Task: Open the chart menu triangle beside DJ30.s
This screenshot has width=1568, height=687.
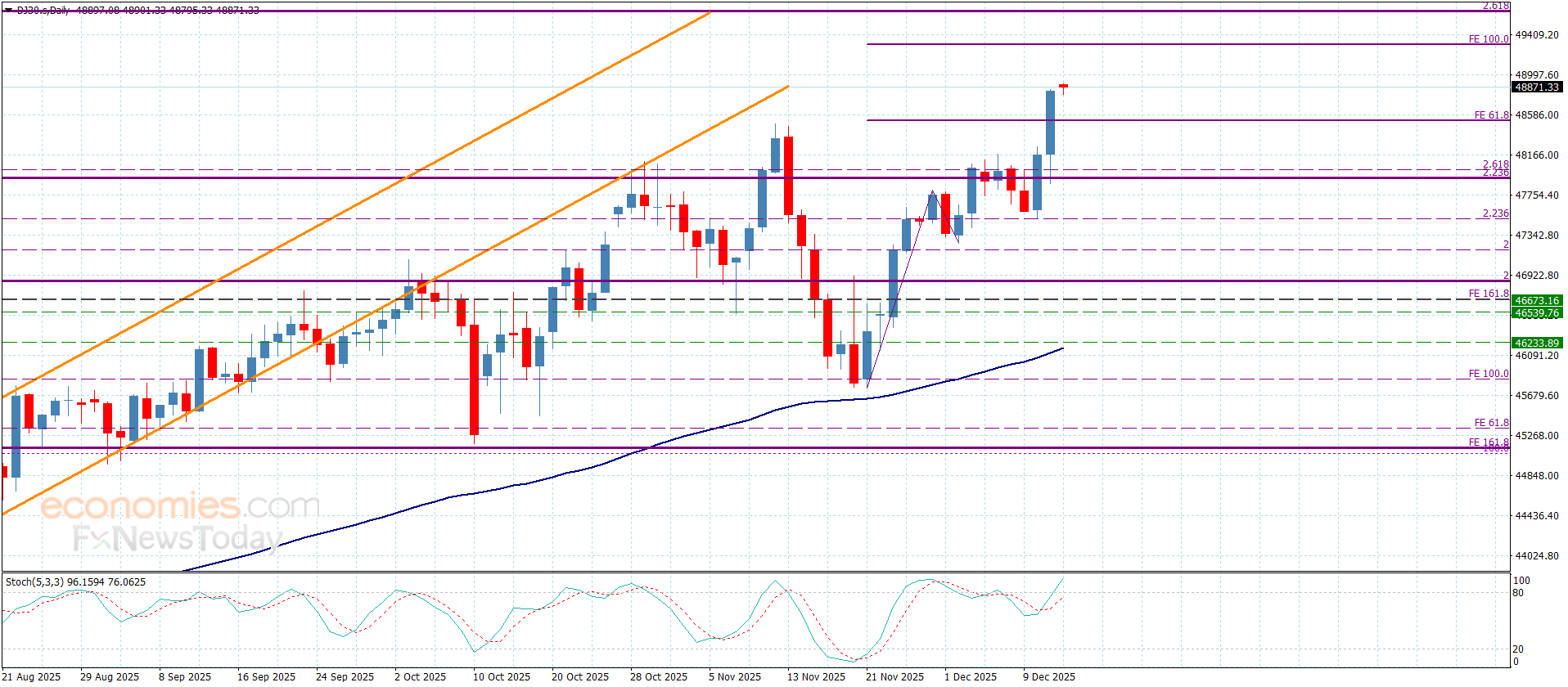Action: point(8,10)
